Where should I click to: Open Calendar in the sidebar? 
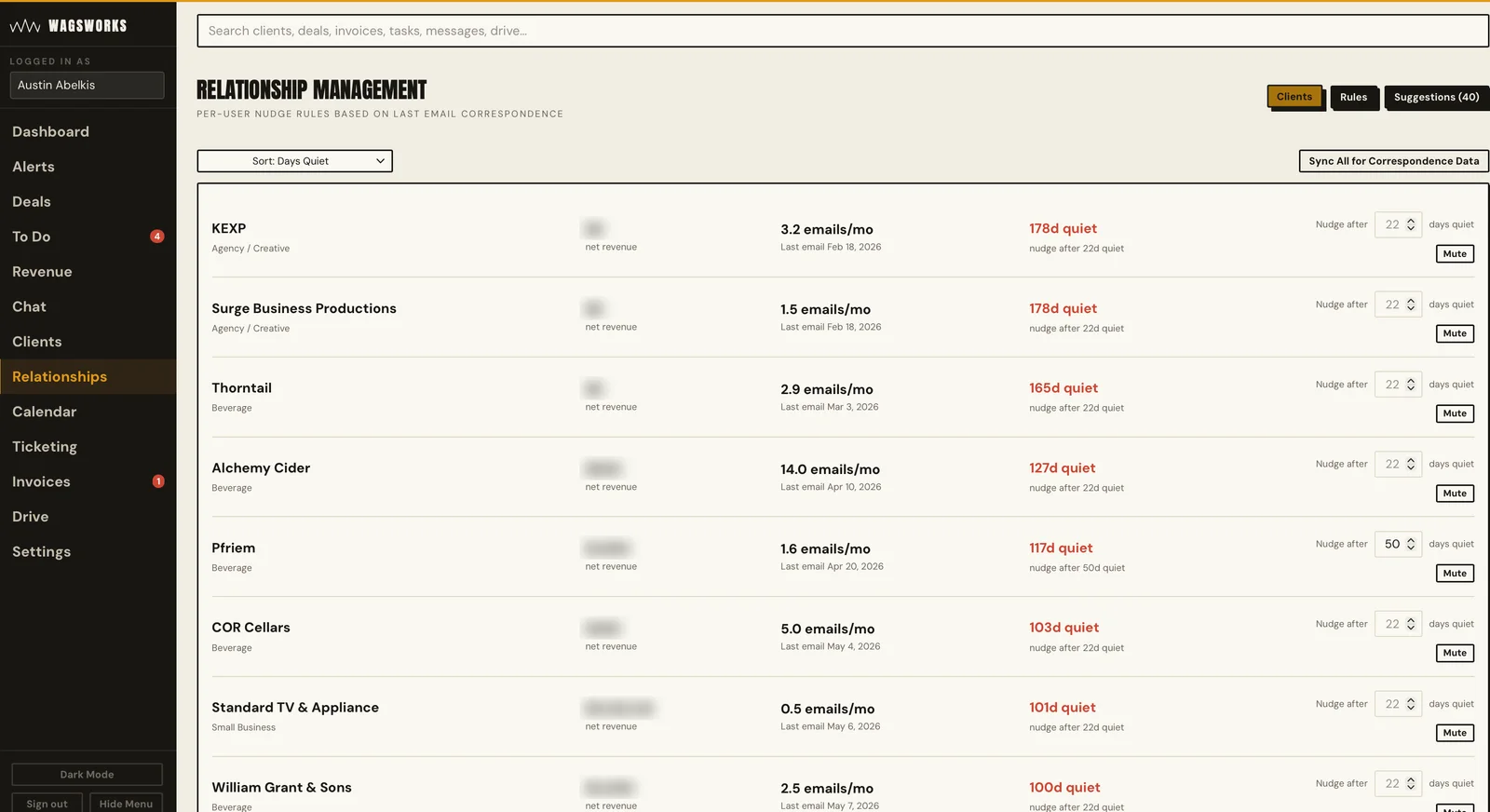[88, 412]
